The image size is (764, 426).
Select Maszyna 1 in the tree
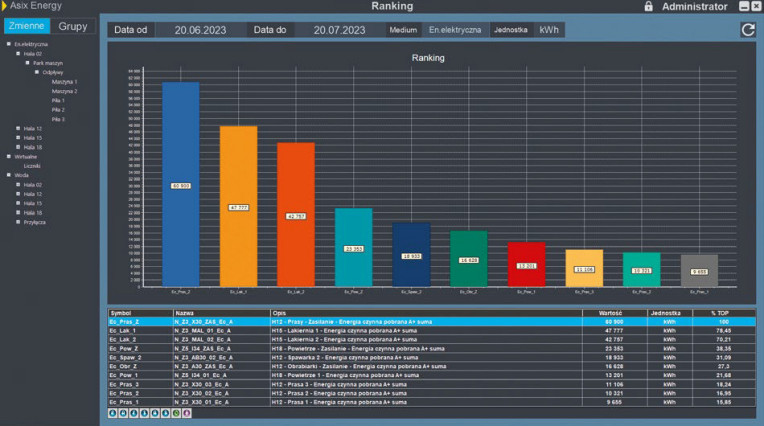pyautogui.click(x=64, y=82)
